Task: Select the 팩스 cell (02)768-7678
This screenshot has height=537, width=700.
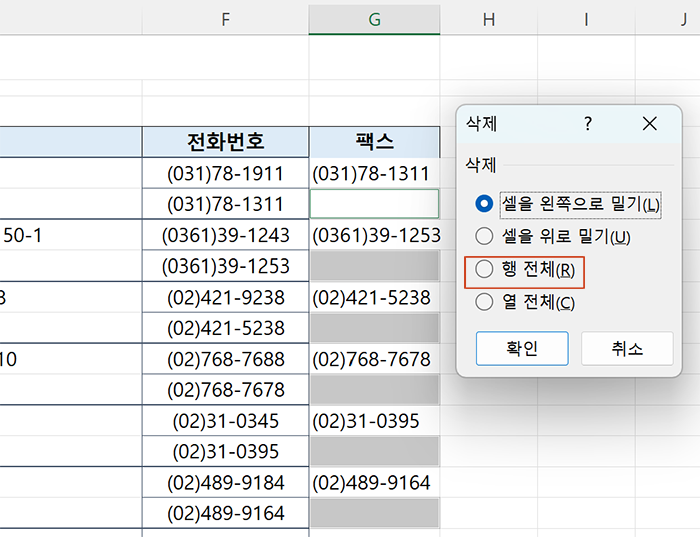Action: [x=374, y=359]
